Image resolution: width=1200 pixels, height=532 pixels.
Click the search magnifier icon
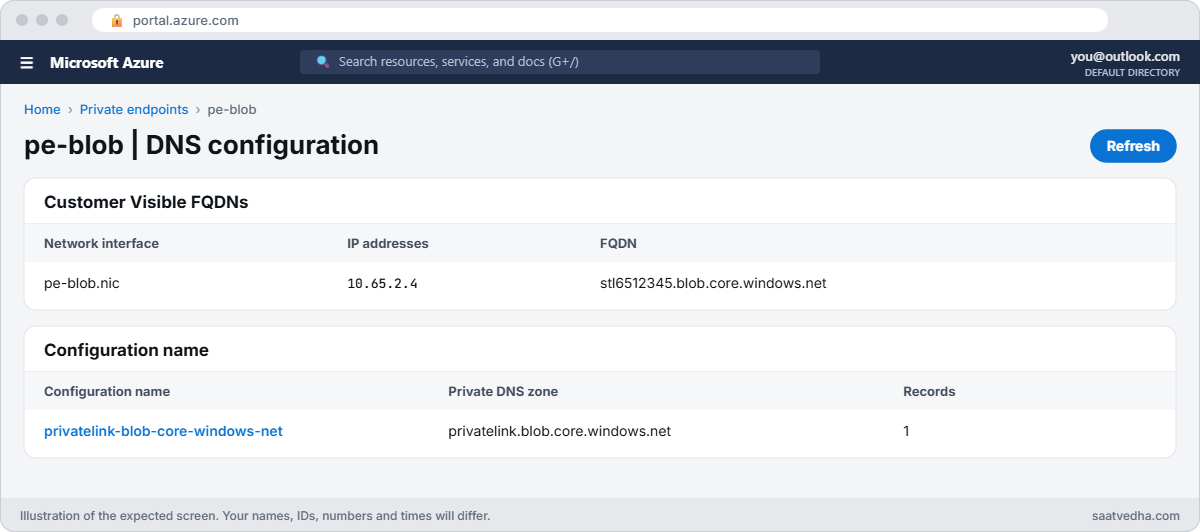323,62
